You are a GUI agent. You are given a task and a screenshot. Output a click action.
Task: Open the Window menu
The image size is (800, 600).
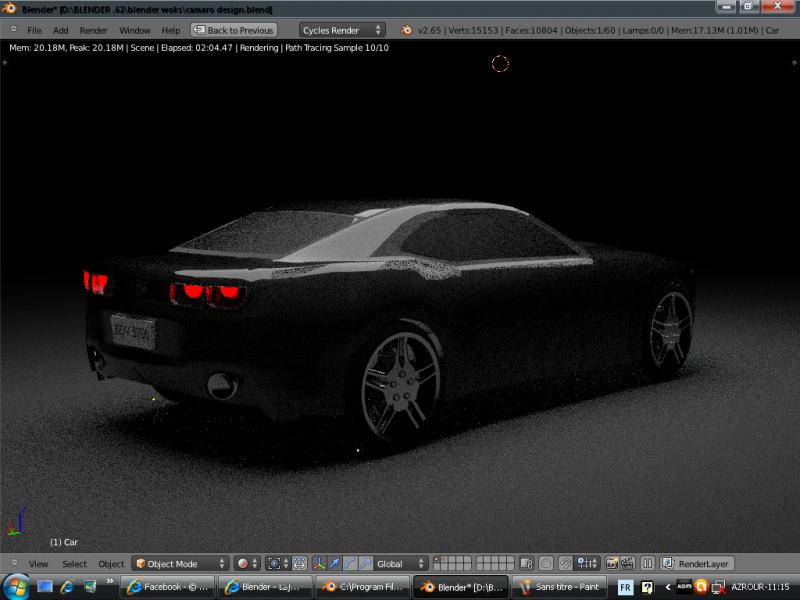click(x=135, y=31)
